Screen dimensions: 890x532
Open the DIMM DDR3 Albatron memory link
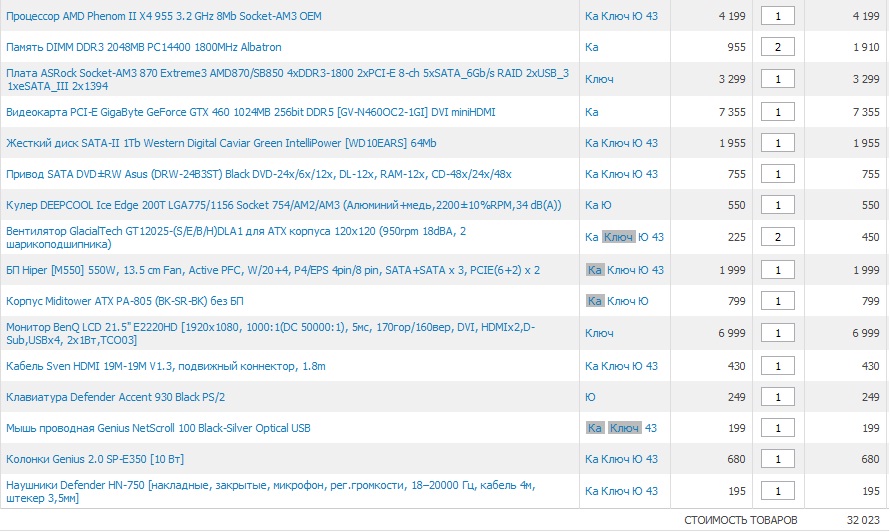(x=144, y=47)
